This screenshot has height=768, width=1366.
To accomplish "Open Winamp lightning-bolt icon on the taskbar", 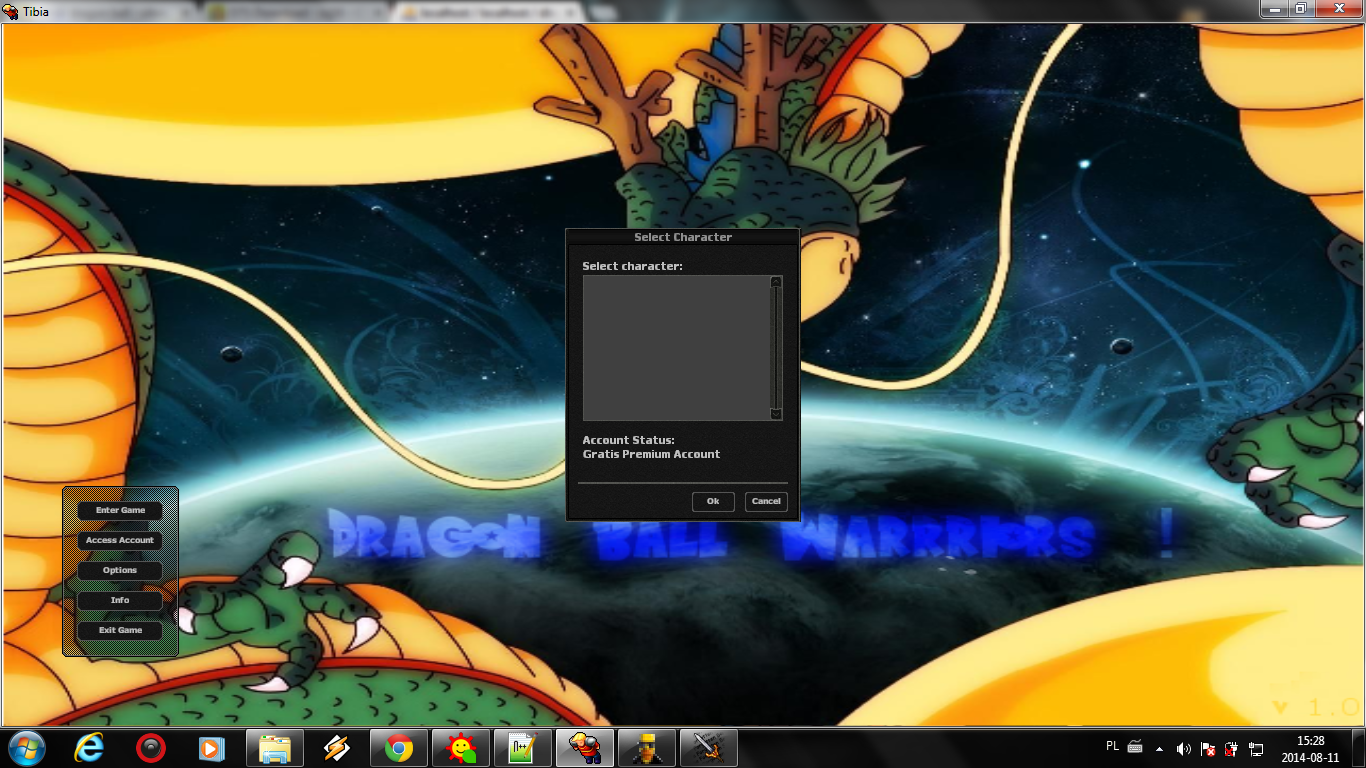I will tap(337, 747).
